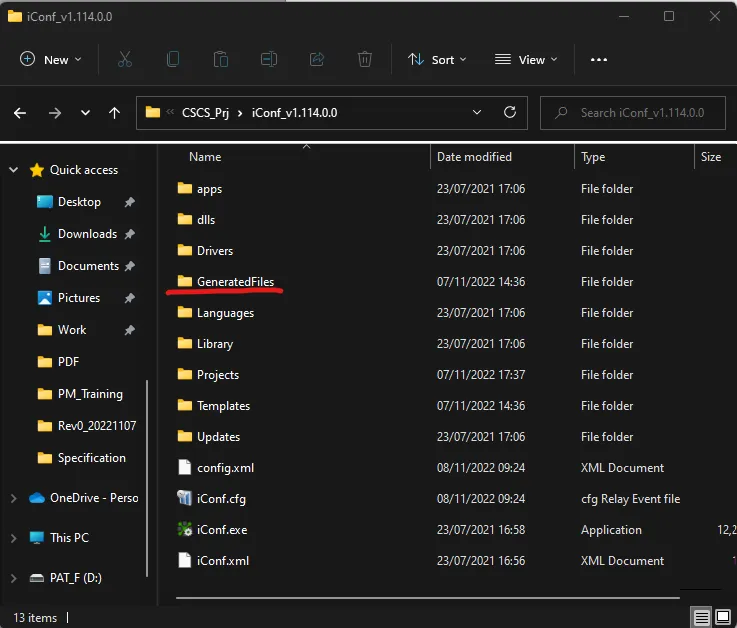Expand the address bar history dropdown
Screen dimensions: 737x628
click(x=477, y=112)
